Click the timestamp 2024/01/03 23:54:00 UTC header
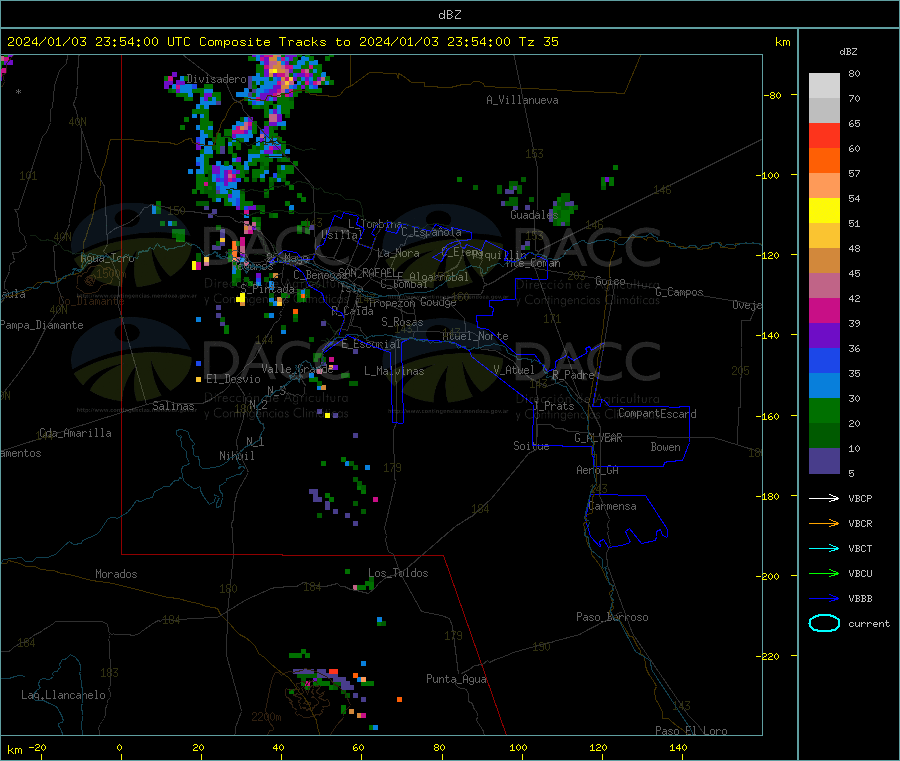Viewport: 900px width, 761px height. (x=99, y=42)
